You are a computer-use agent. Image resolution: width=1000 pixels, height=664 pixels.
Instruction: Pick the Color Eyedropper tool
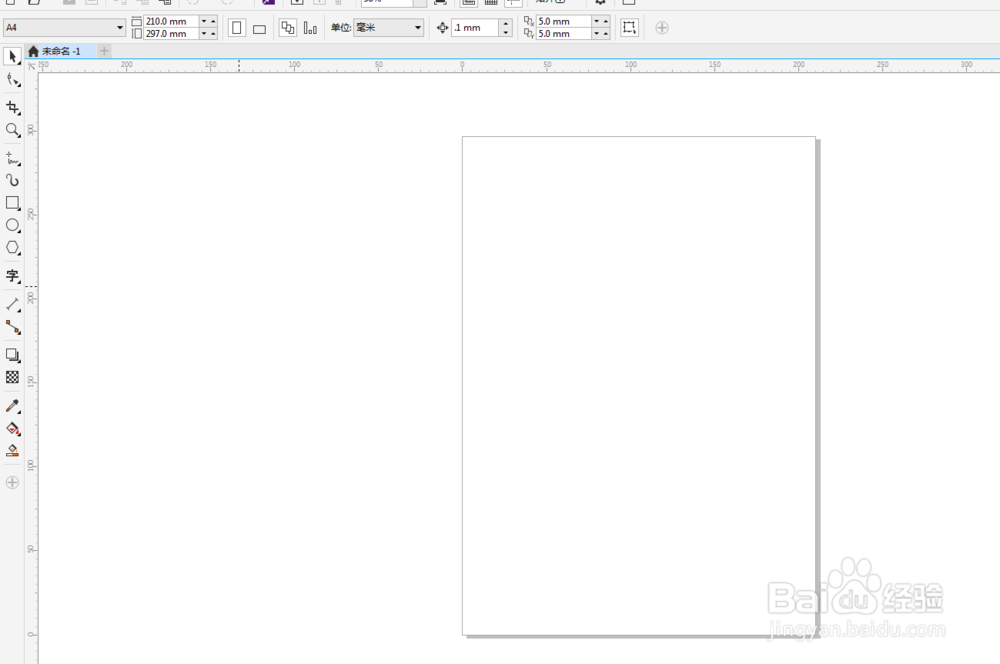tap(12, 406)
